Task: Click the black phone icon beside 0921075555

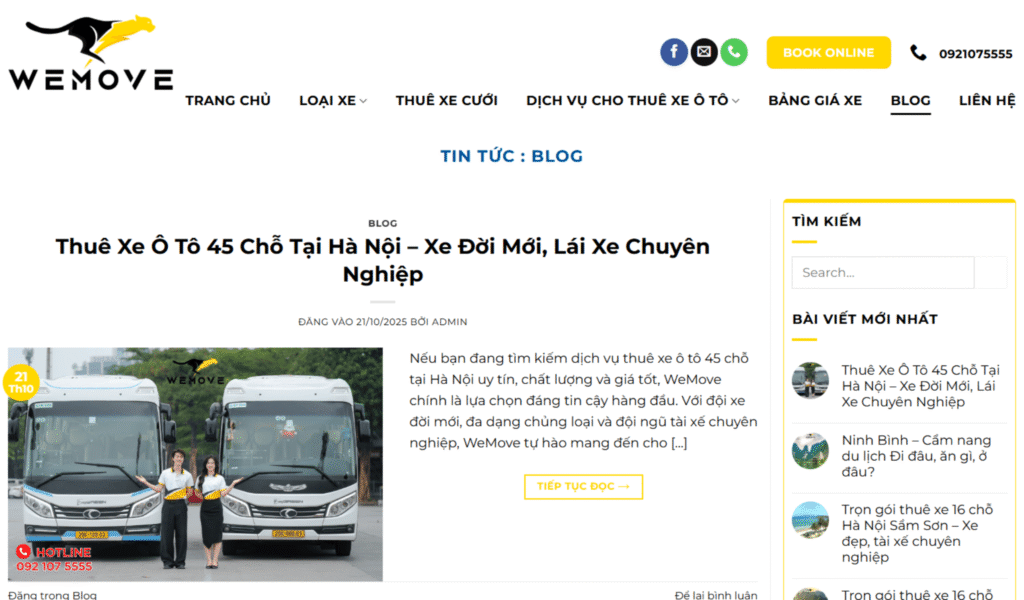Action: [x=918, y=53]
